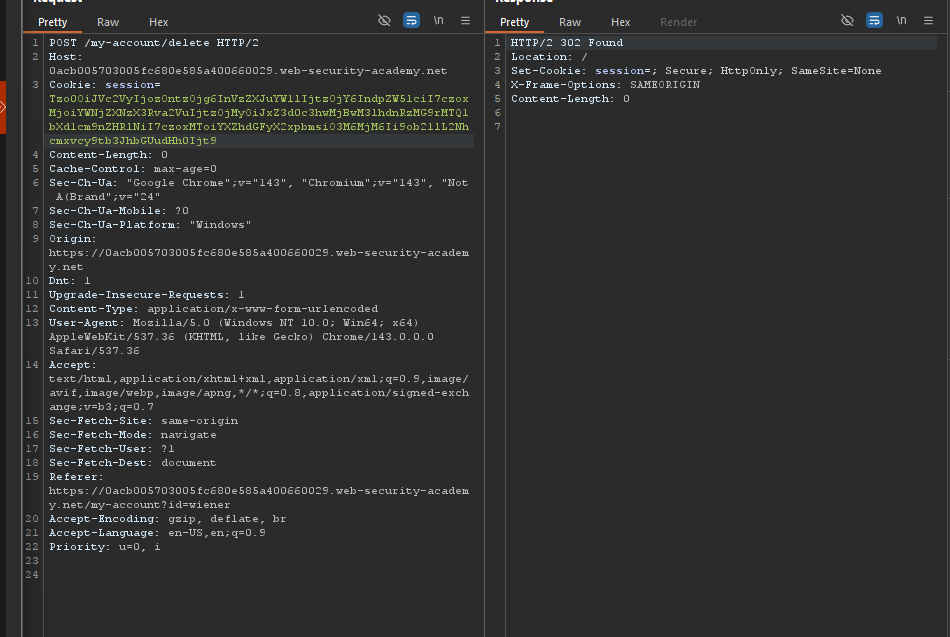This screenshot has width=950, height=637.
Task: Open the Request panel hamburger options menu
Action: pyautogui.click(x=465, y=21)
